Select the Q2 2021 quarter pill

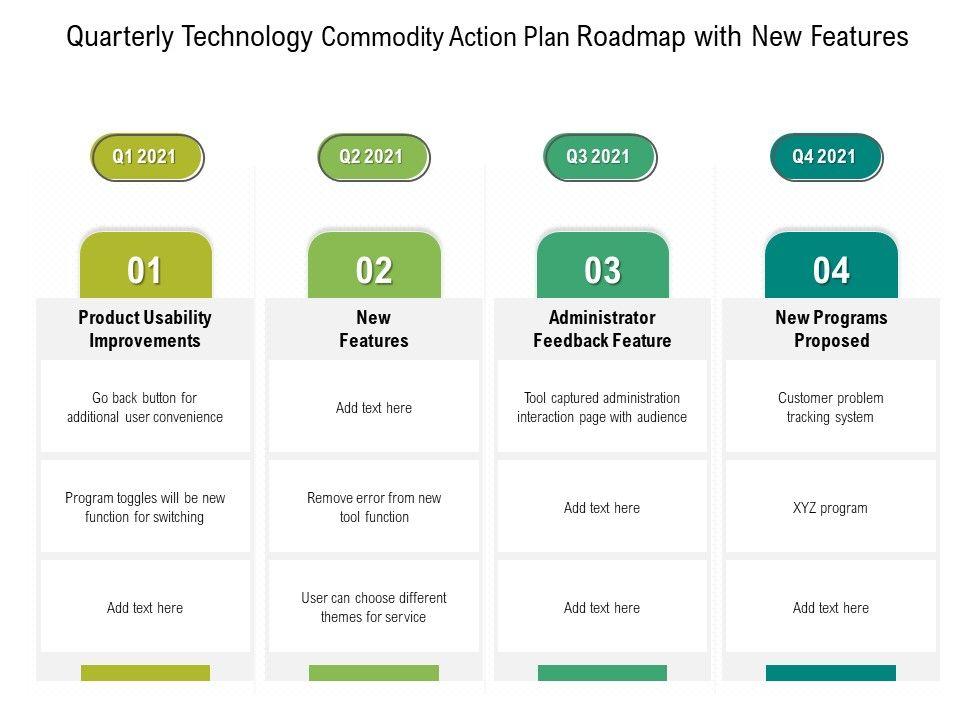(372, 157)
